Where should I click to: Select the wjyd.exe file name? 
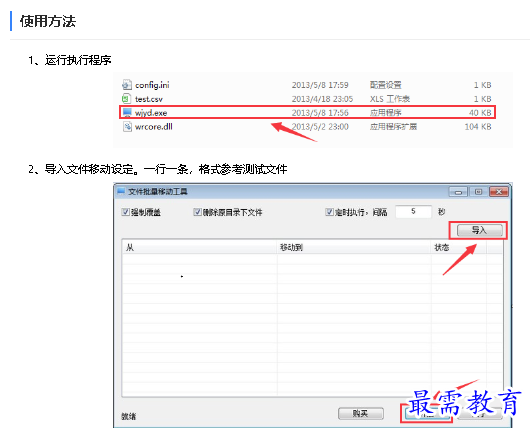pyautogui.click(x=151, y=113)
